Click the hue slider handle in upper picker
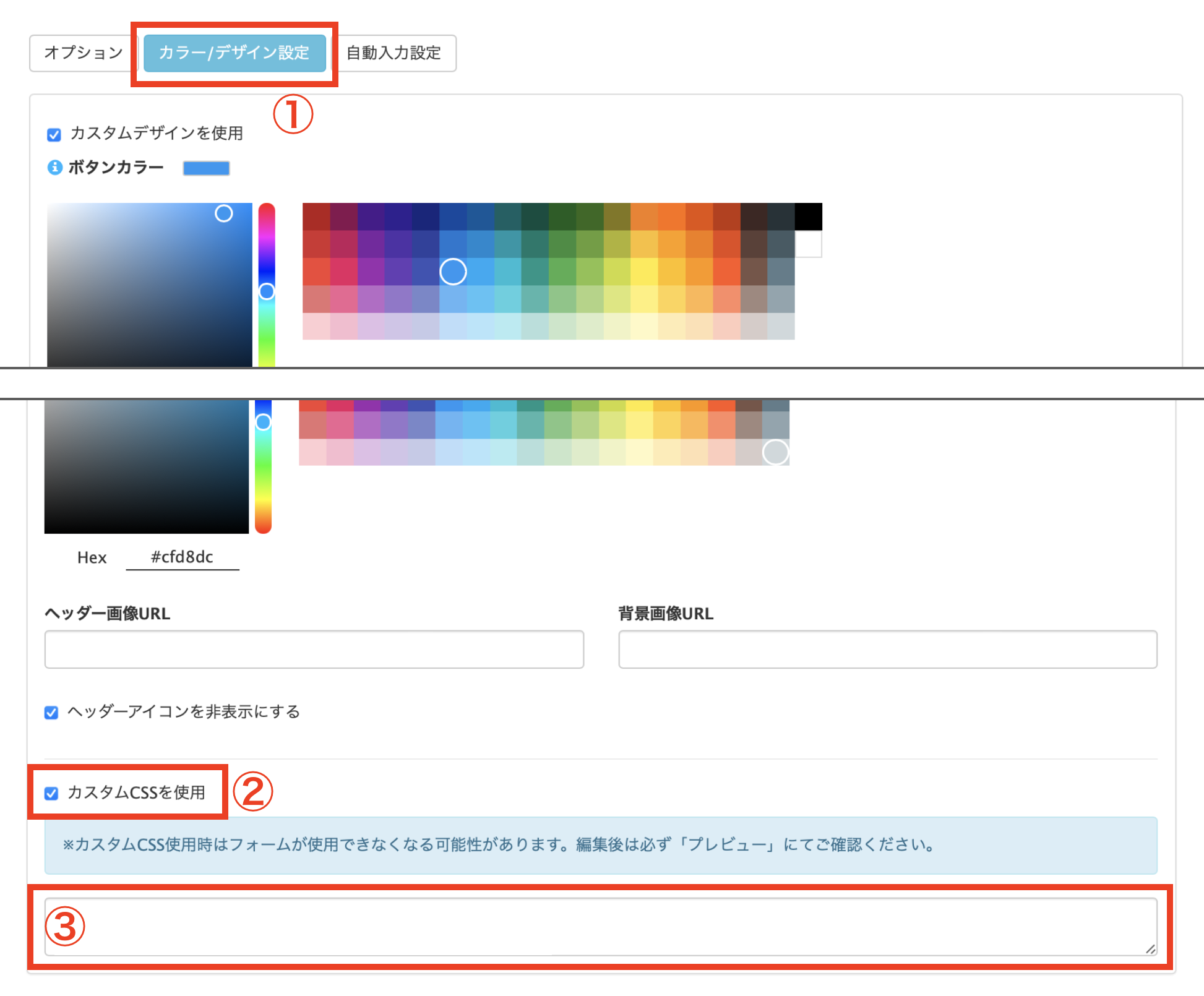 [x=267, y=291]
